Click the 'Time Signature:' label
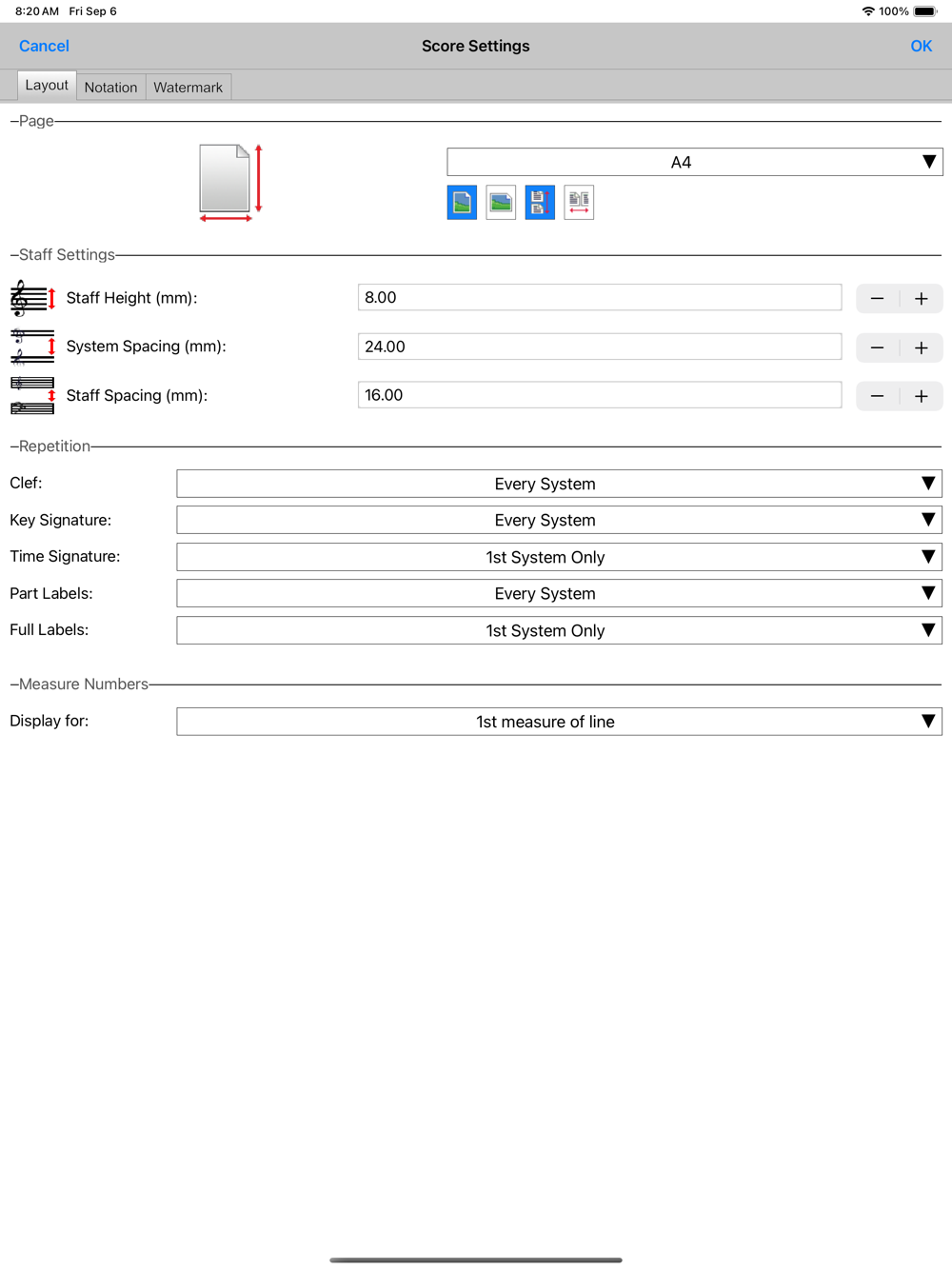 (65, 556)
